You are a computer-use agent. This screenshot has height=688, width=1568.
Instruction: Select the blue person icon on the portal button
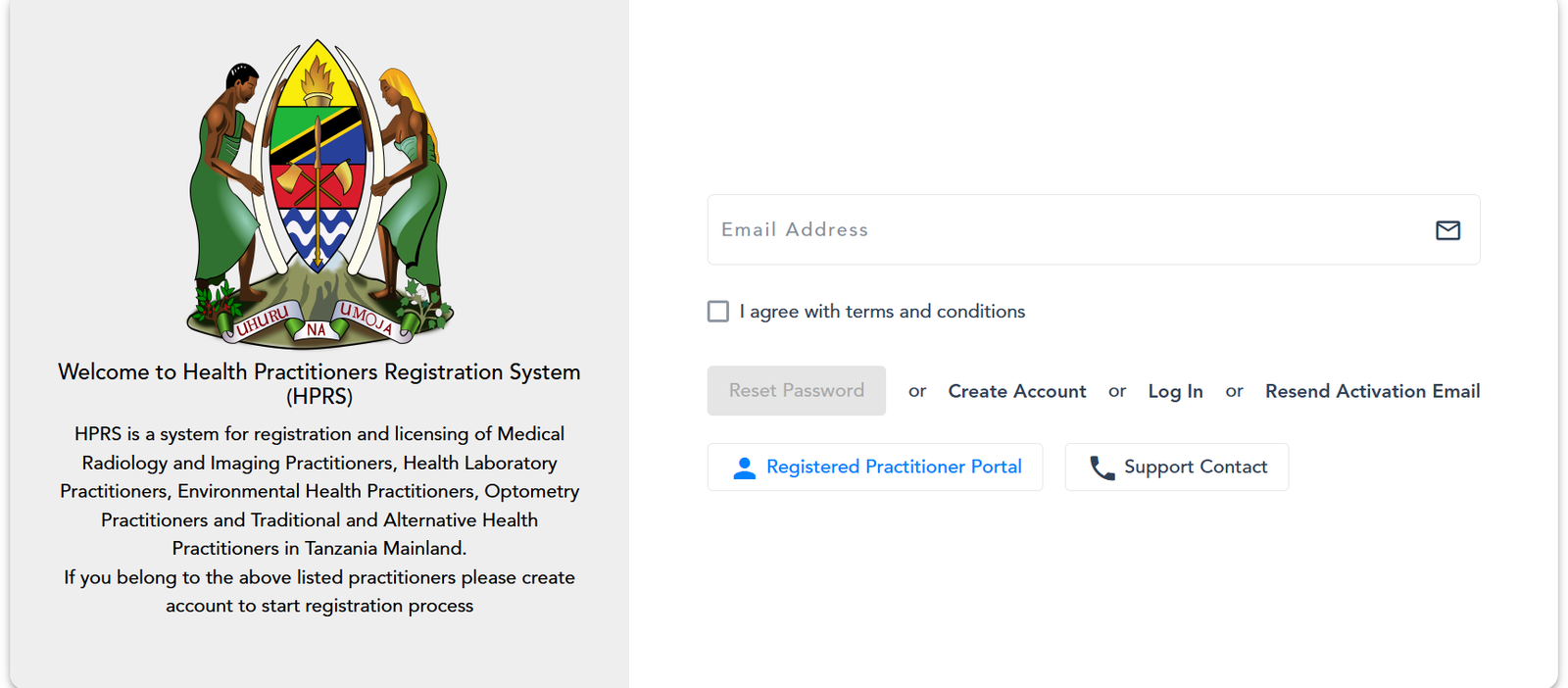pyautogui.click(x=745, y=467)
